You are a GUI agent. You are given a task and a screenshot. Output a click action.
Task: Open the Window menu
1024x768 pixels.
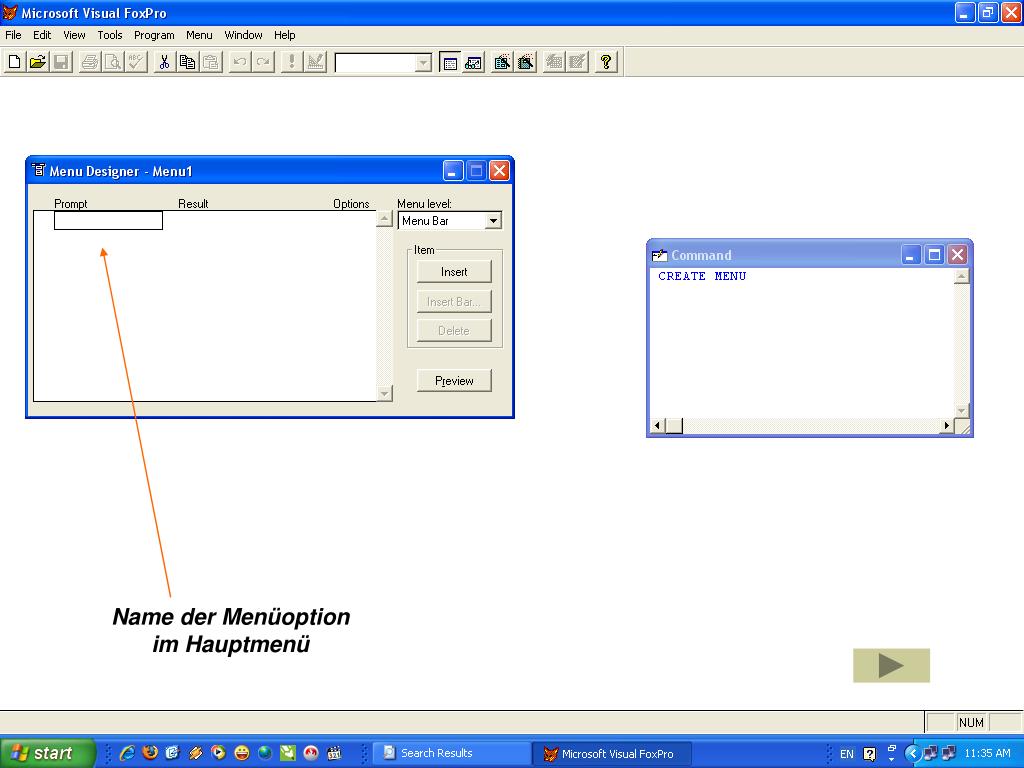pyautogui.click(x=244, y=35)
